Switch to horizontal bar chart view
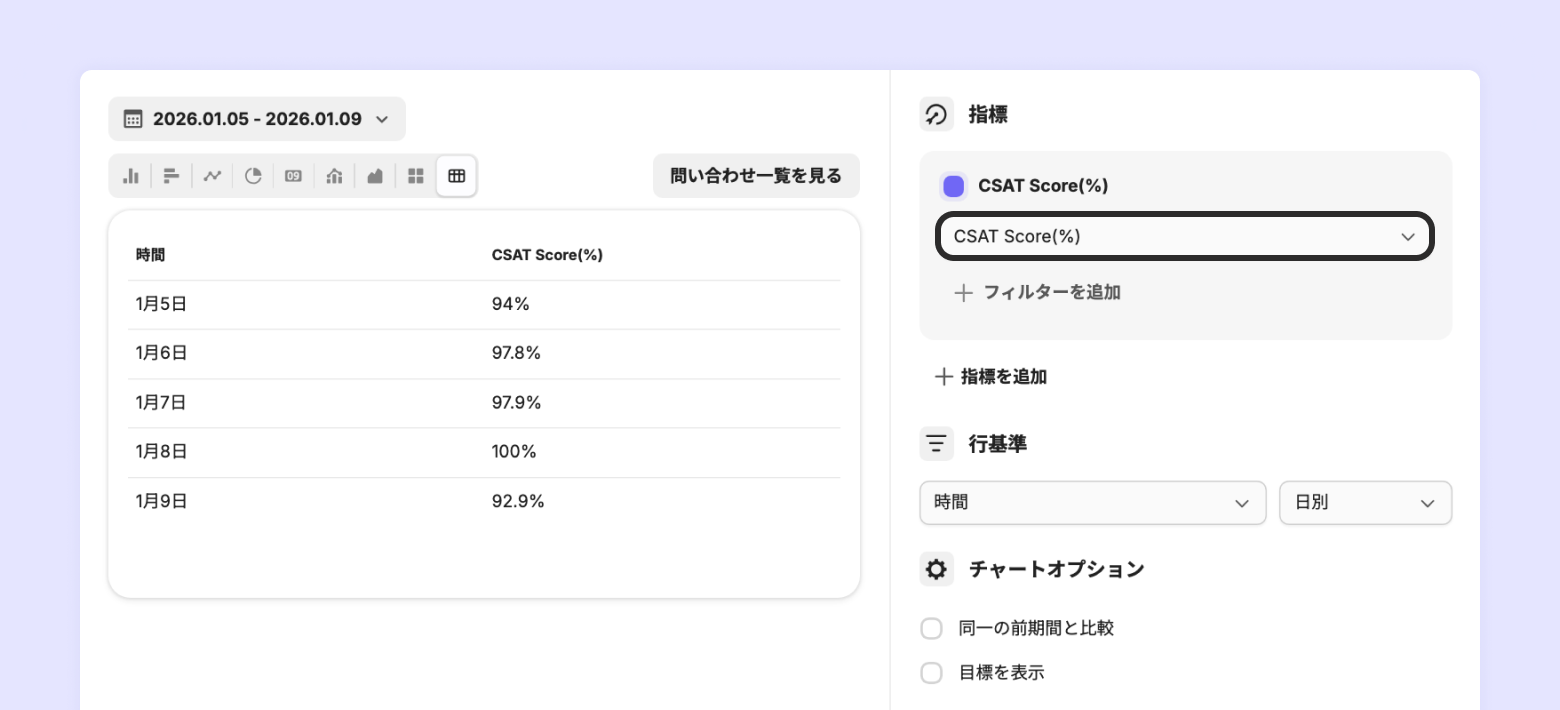 coord(172,176)
